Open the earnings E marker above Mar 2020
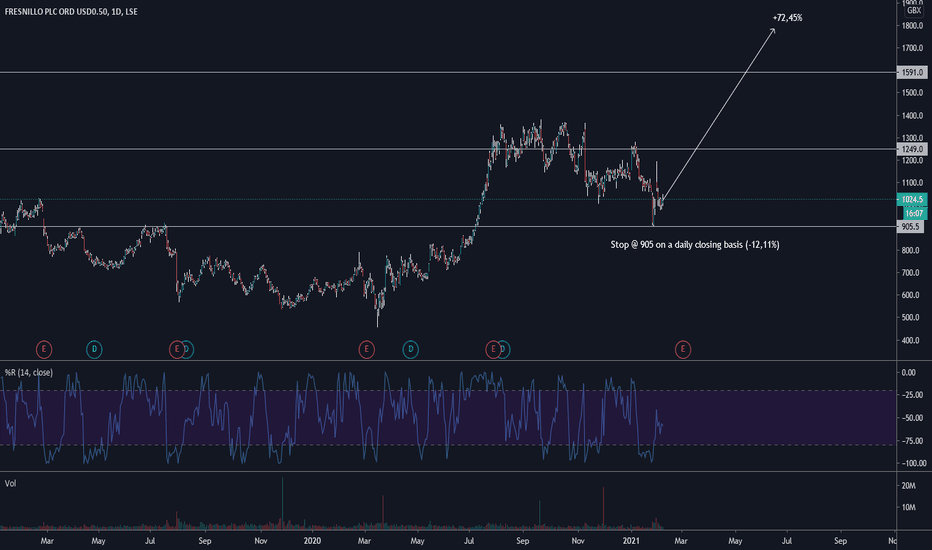Image resolution: width=932 pixels, height=550 pixels. [x=366, y=350]
